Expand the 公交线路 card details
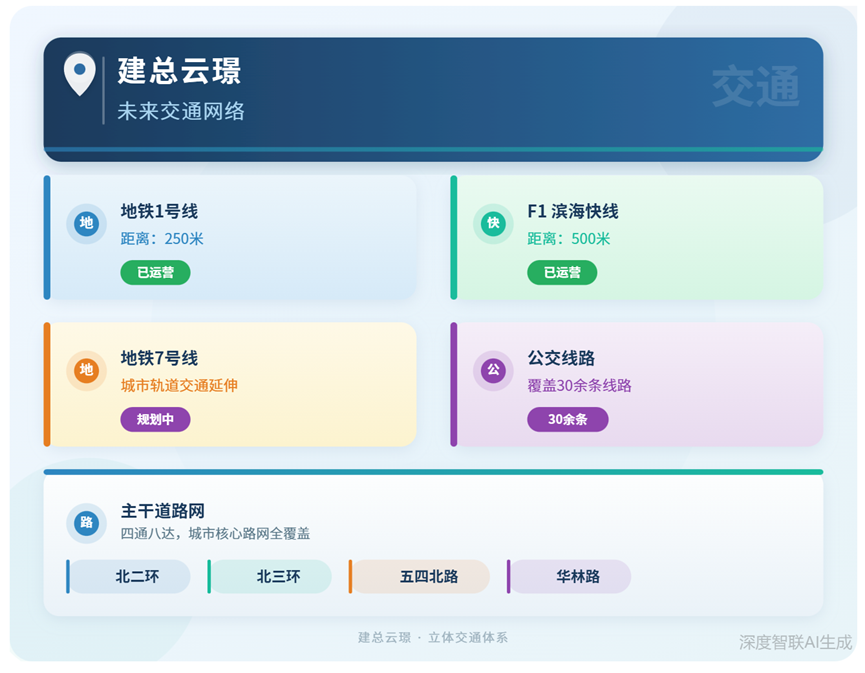Screen dimensions: 865x673 coord(637,384)
